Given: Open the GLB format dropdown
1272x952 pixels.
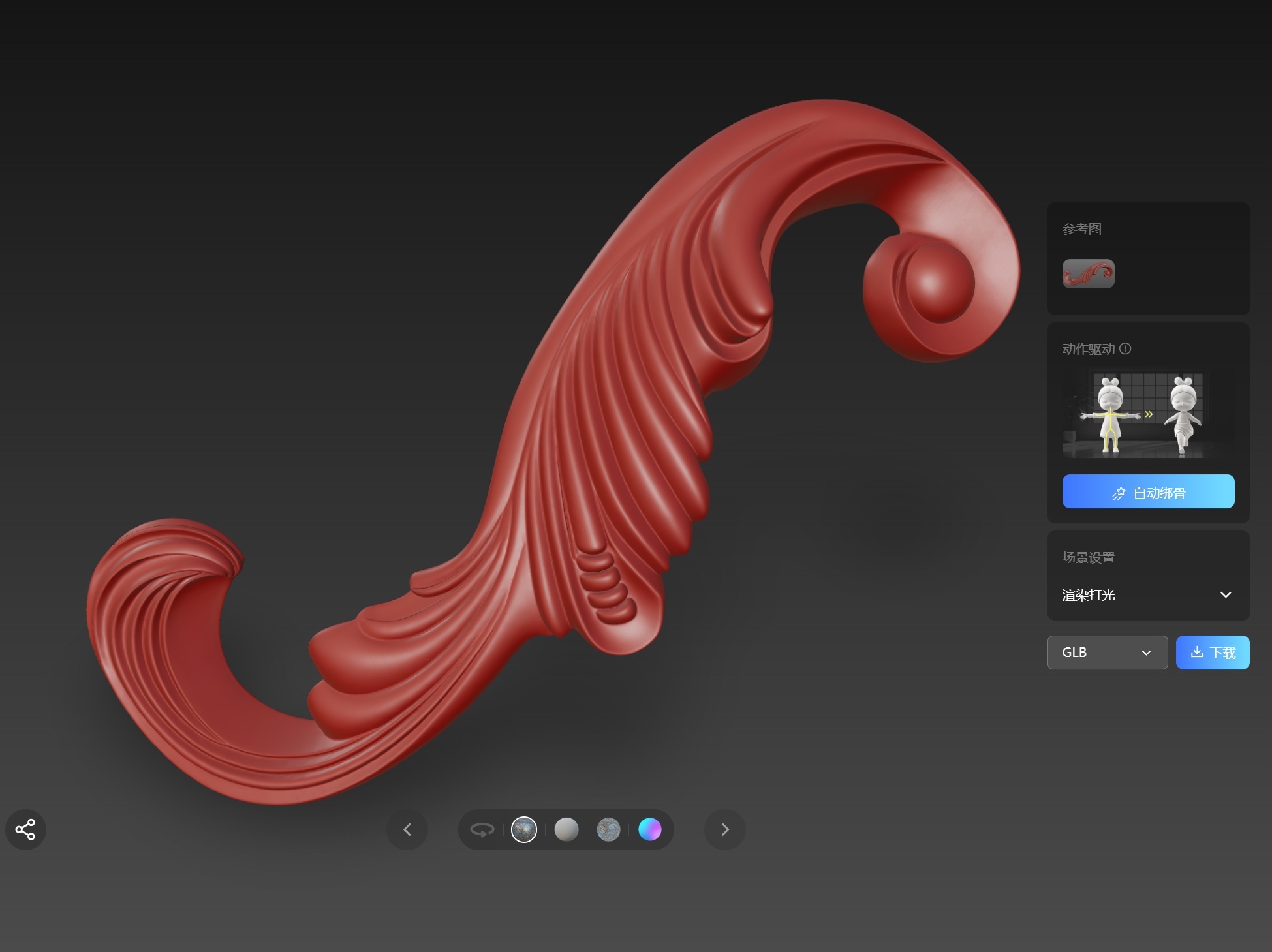Looking at the screenshot, I should pos(1107,652).
